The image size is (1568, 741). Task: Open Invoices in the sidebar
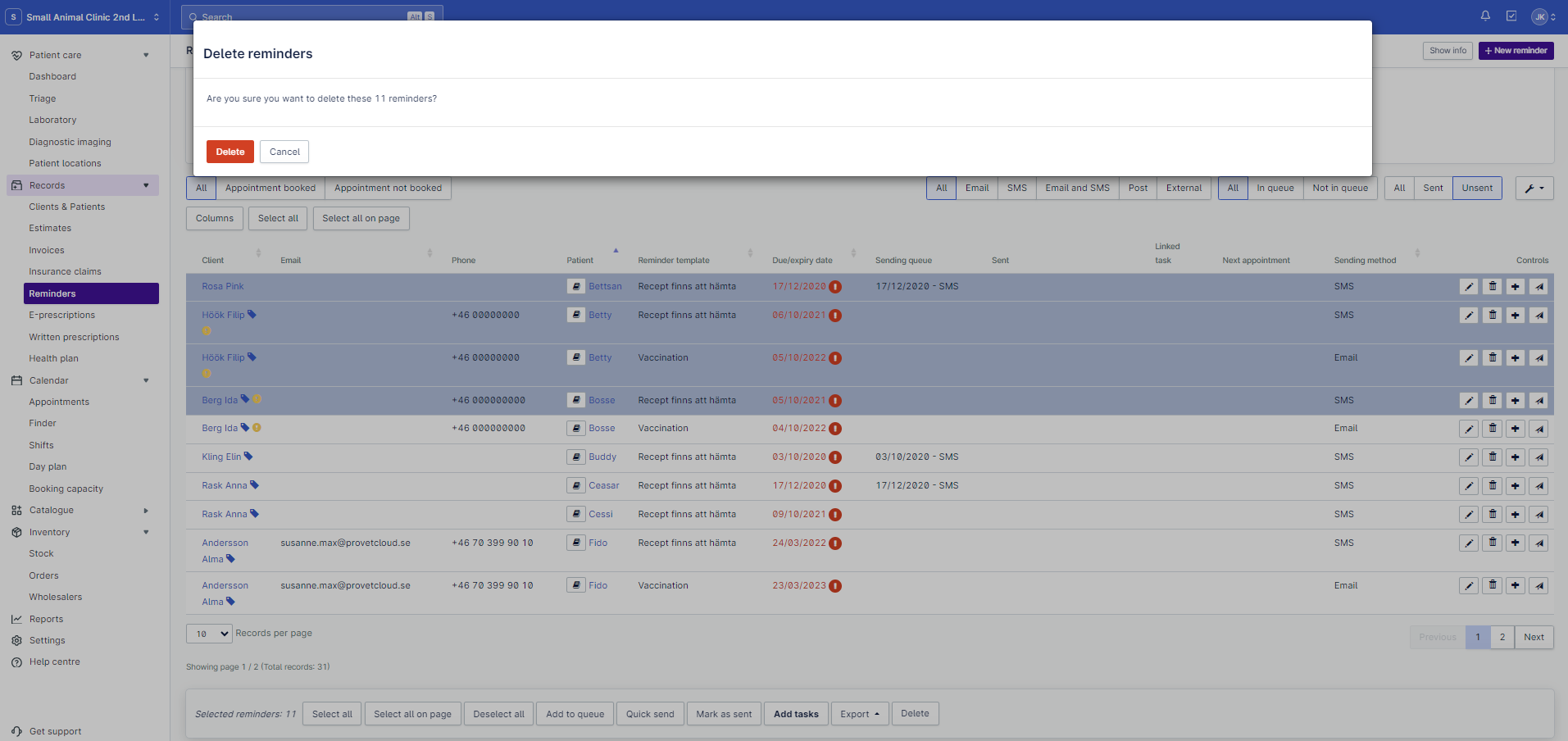(47, 250)
